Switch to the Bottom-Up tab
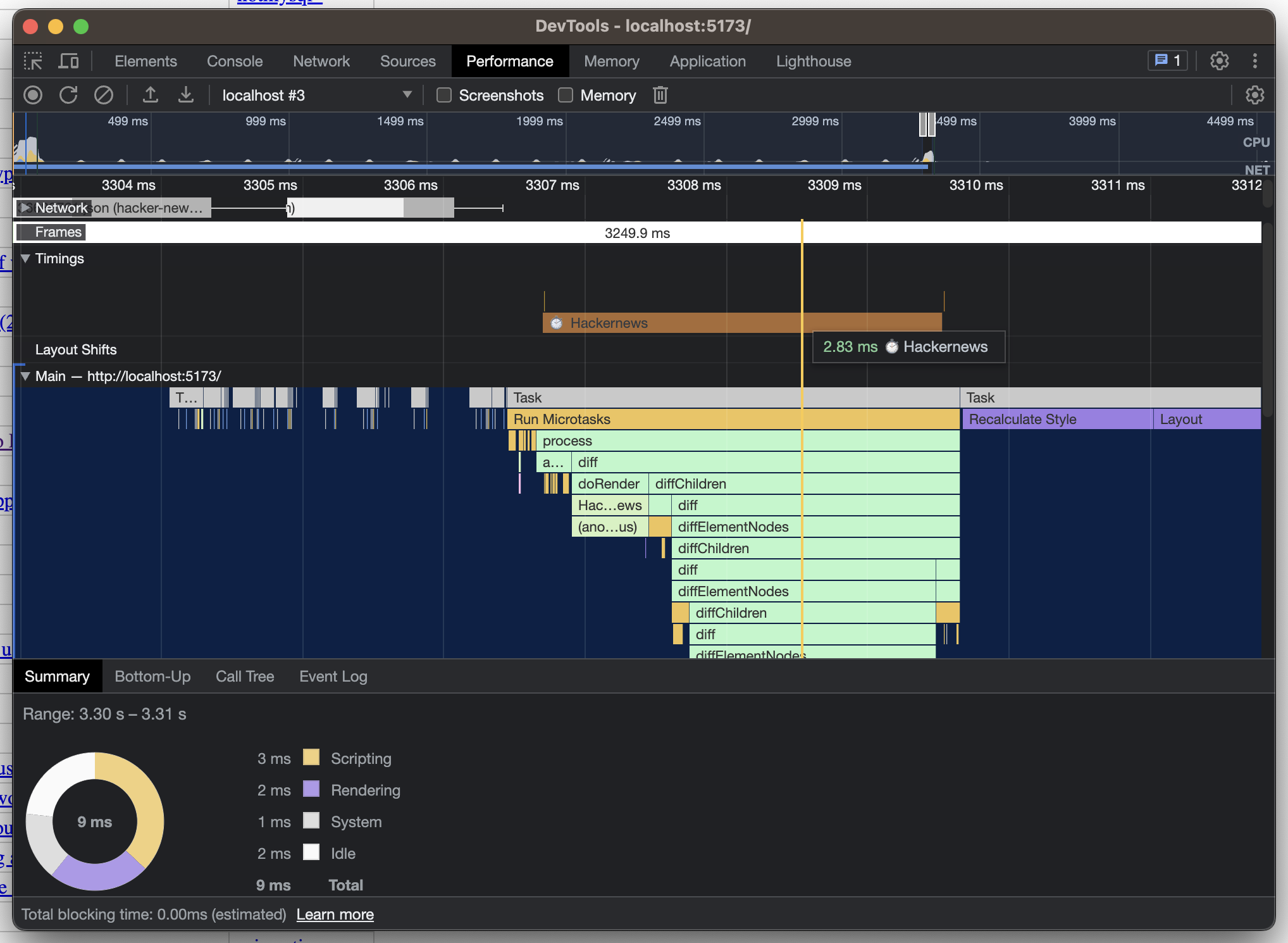The width and height of the screenshot is (1288, 943). tap(152, 677)
